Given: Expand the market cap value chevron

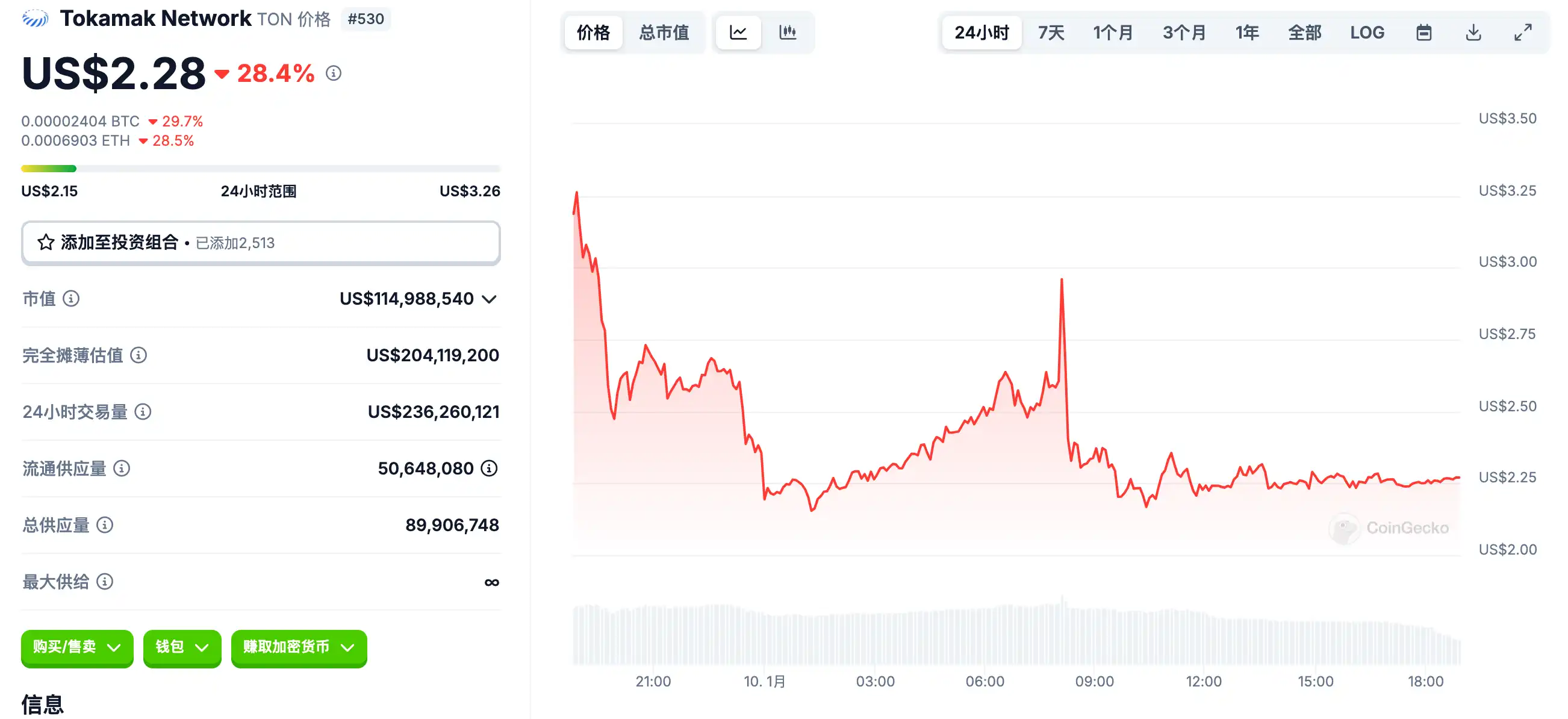Looking at the screenshot, I should (x=490, y=299).
